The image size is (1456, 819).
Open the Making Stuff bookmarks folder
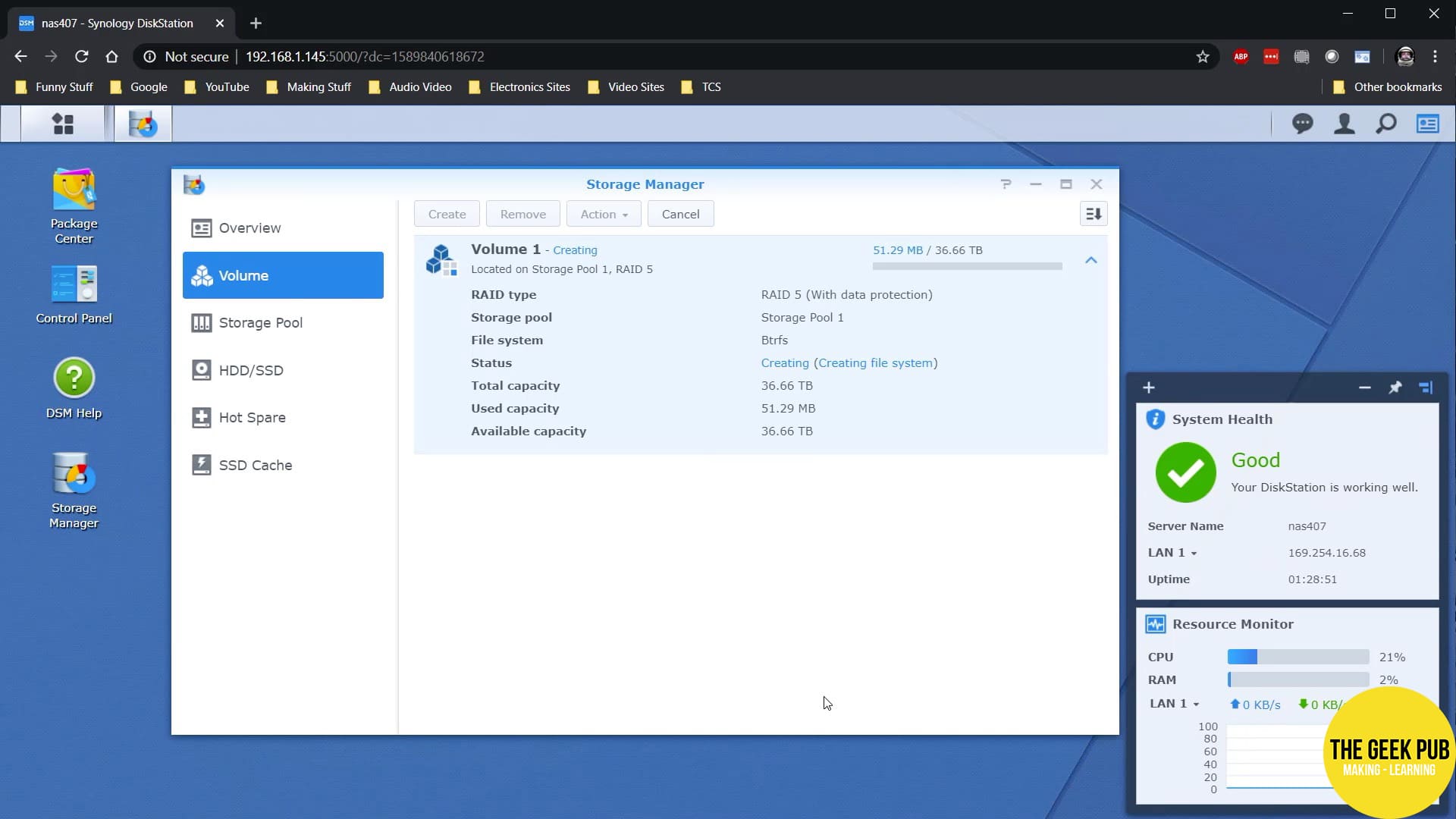[309, 87]
